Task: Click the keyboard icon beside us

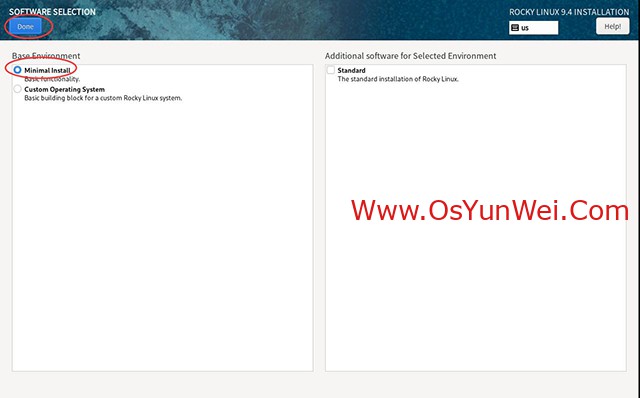Action: 515,28
